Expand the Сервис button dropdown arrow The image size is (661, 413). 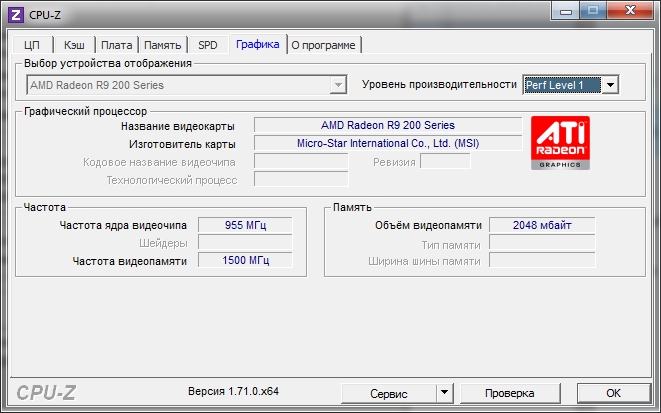click(x=445, y=393)
